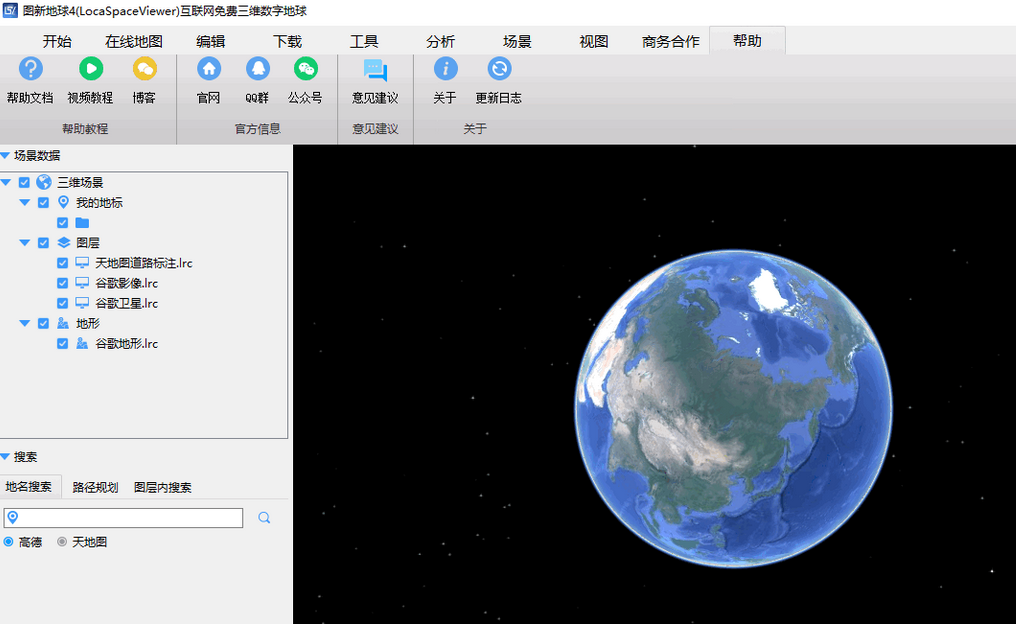
Task: Select the 谷歌影像.lrc layer name
Action: coord(127,283)
